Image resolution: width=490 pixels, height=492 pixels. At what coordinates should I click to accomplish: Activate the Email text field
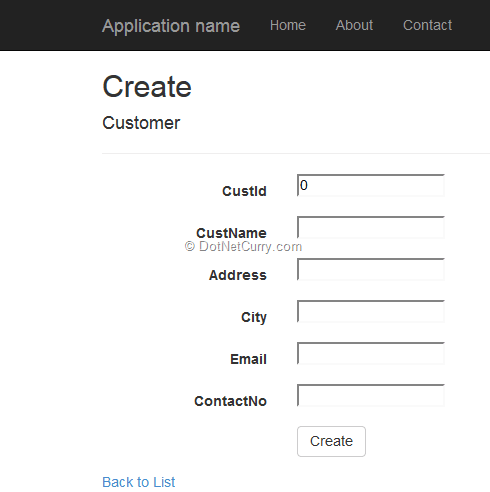371,353
